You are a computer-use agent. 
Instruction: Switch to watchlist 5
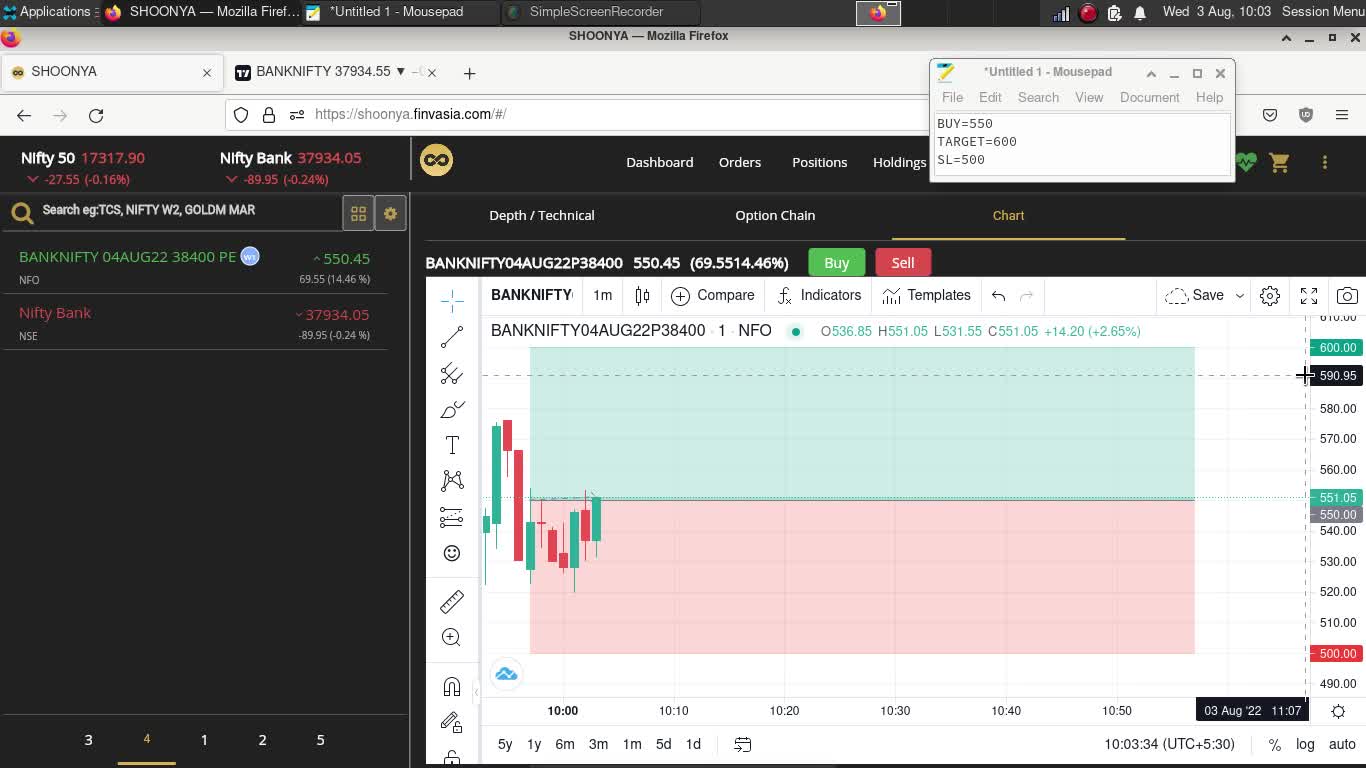click(320, 740)
